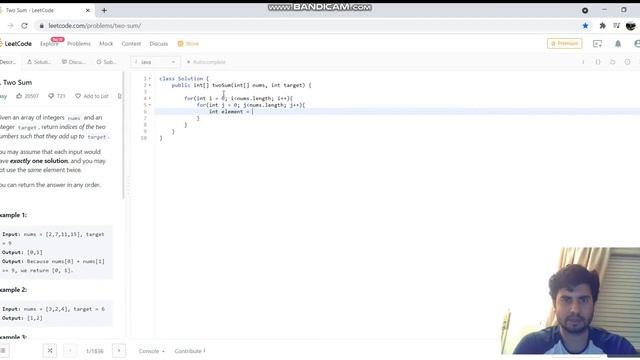The height and width of the screenshot is (360, 640).
Task: Click the outer for loop over i line
Action: click(x=238, y=98)
